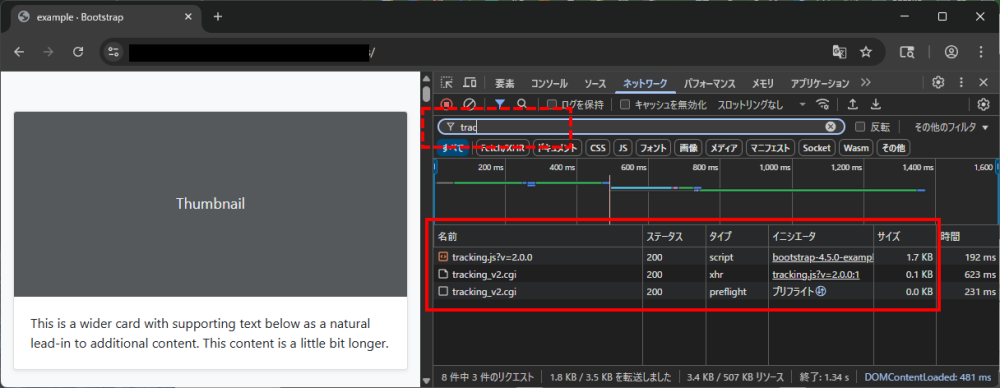Enable the キャッシュを無効化 checkbox

(626, 105)
